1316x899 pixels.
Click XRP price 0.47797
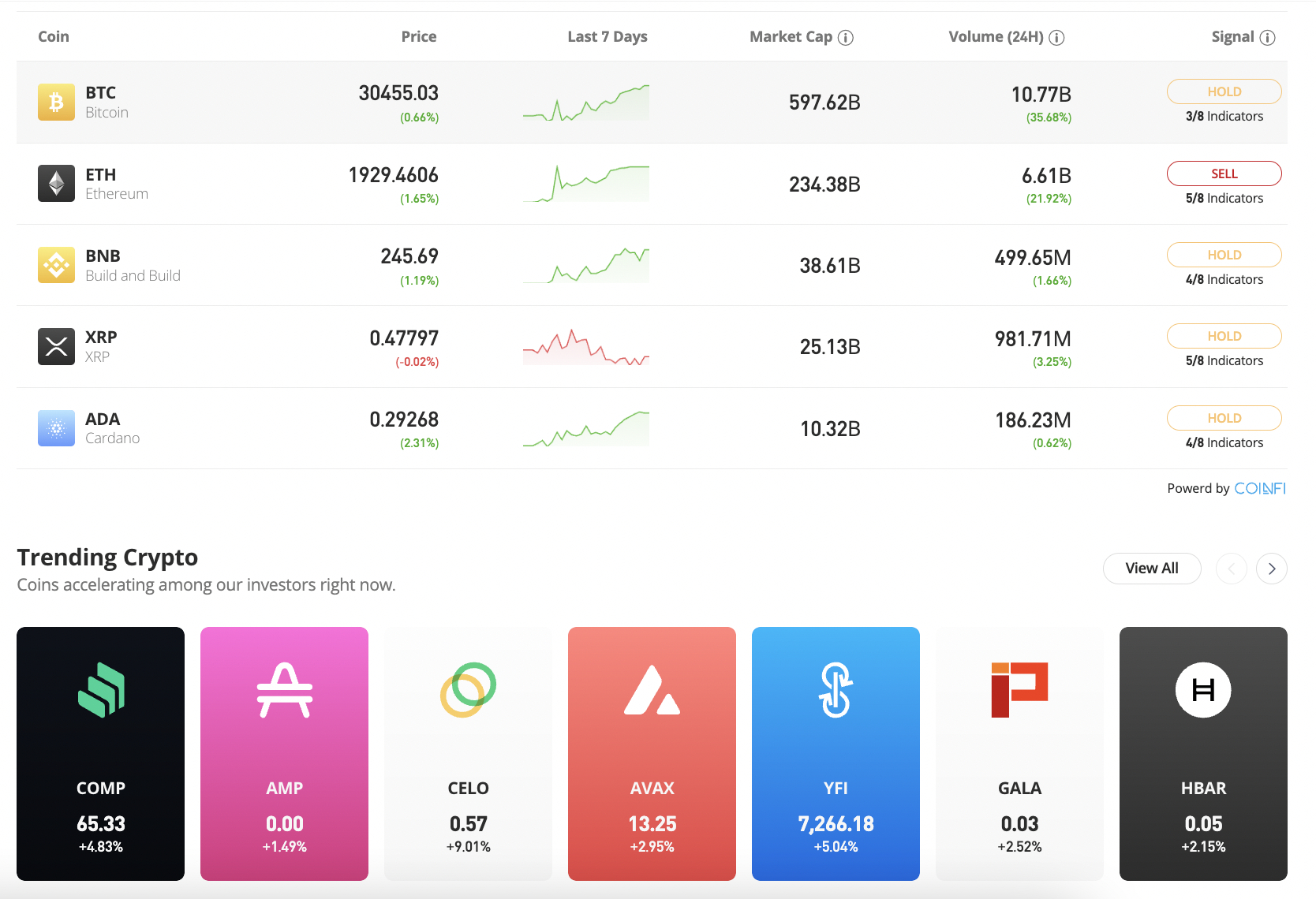(x=404, y=338)
